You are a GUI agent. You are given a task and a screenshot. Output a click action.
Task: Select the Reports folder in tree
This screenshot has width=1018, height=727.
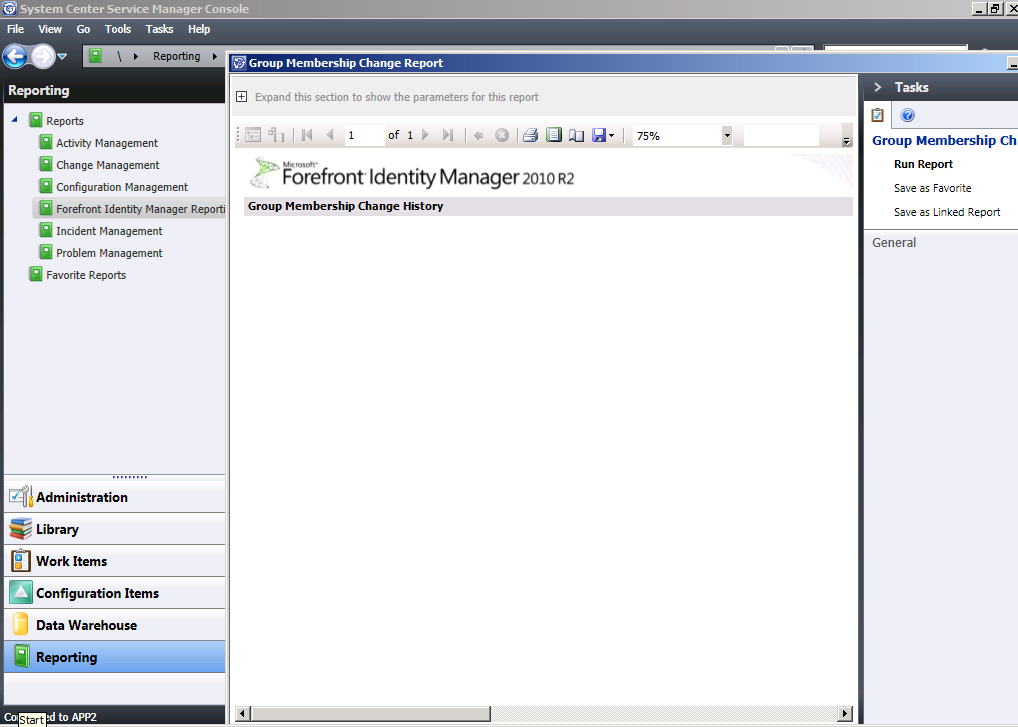pyautogui.click(x=65, y=121)
